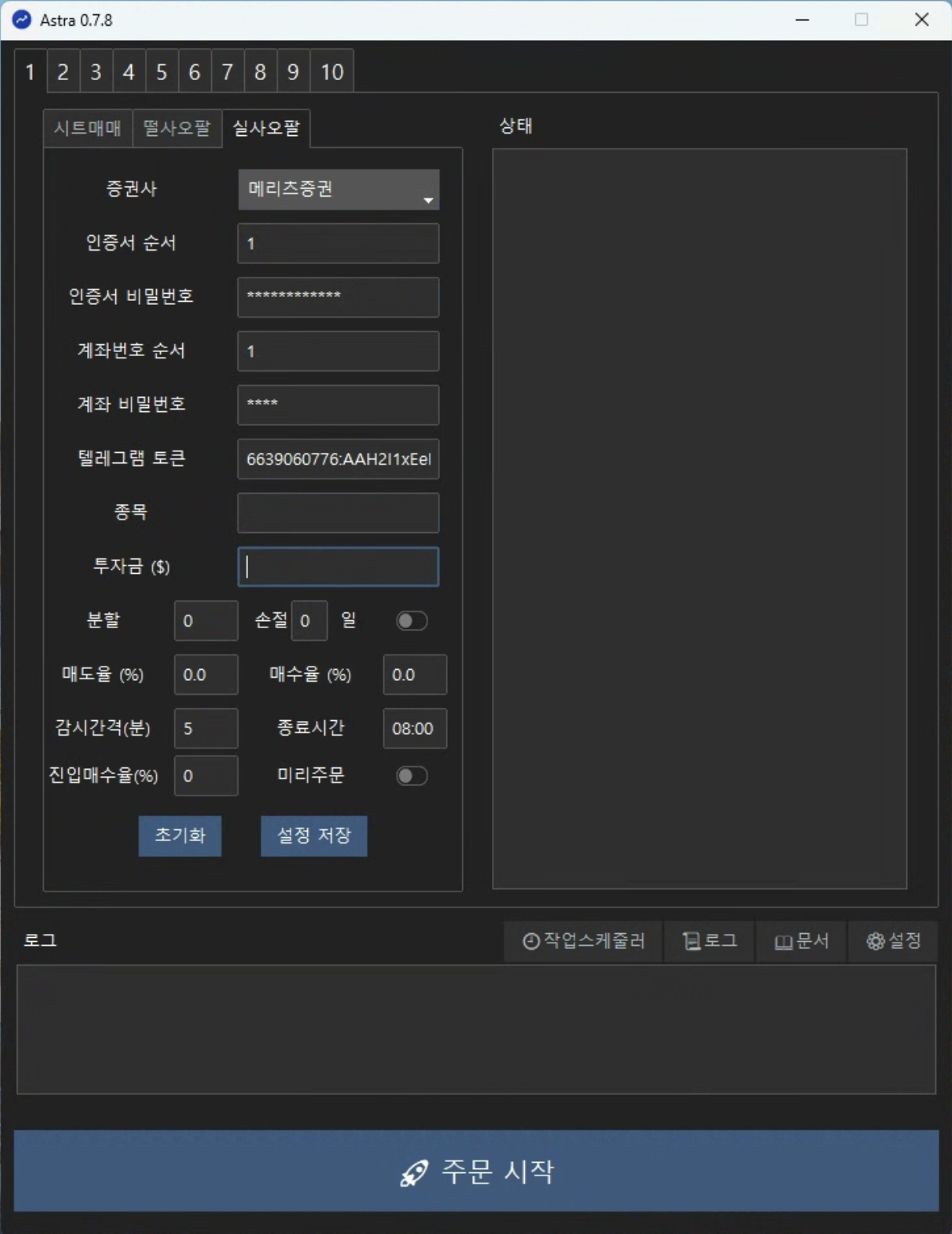Toggle the 손절 switch
The height and width of the screenshot is (1234, 952).
tap(412, 621)
